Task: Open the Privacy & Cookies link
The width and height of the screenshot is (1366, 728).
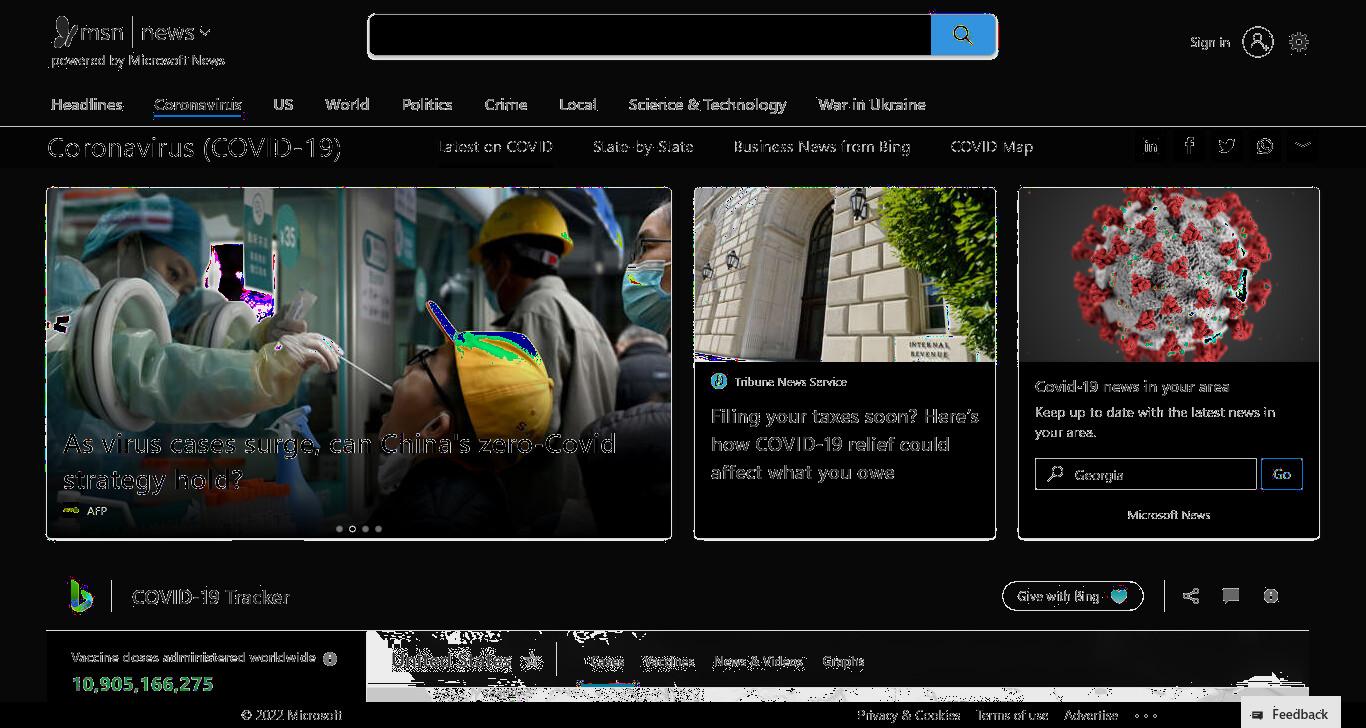Action: coord(908,715)
